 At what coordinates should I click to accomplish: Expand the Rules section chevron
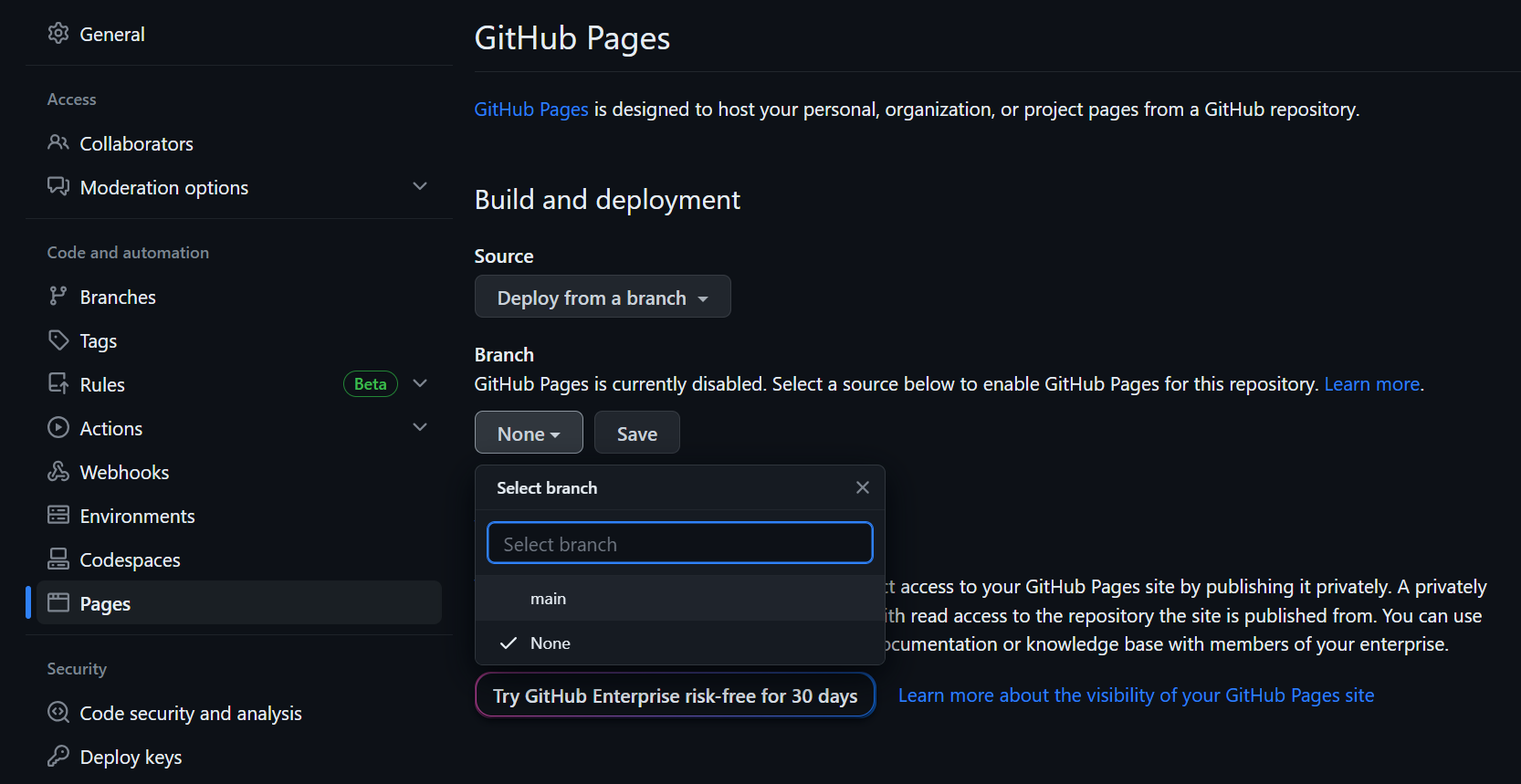420,383
